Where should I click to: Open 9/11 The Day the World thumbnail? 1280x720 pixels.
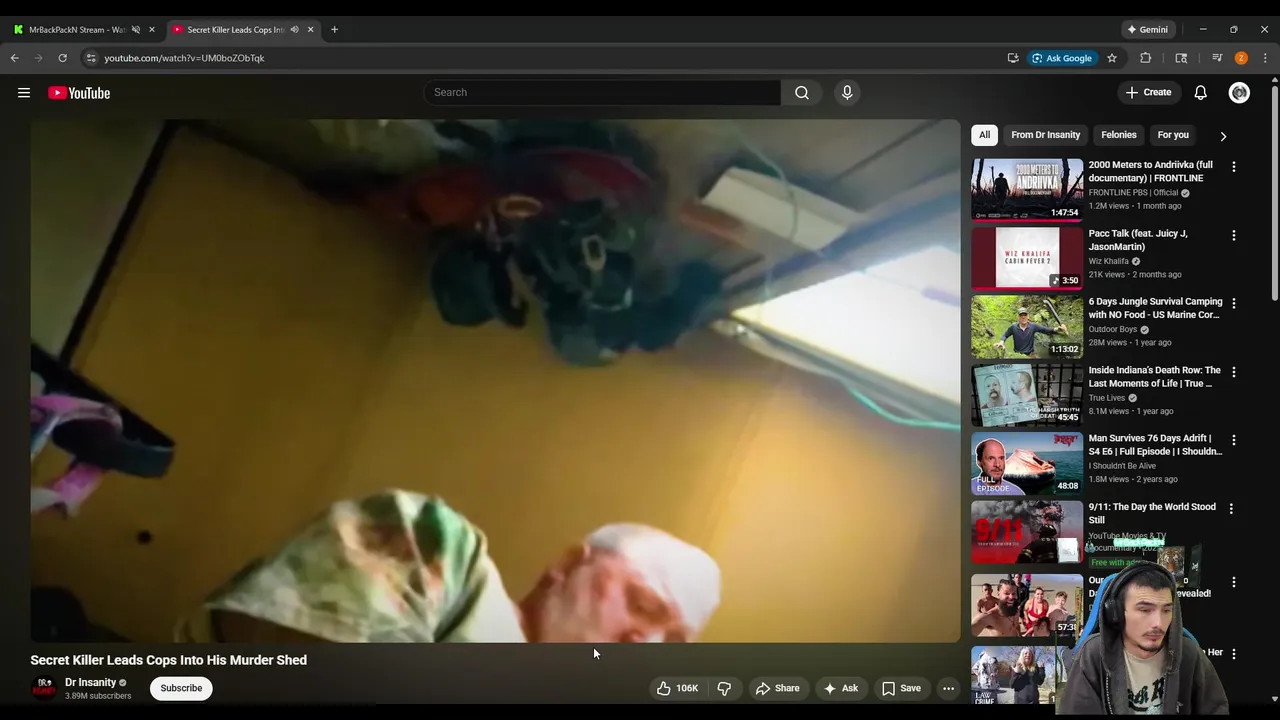point(1027,531)
